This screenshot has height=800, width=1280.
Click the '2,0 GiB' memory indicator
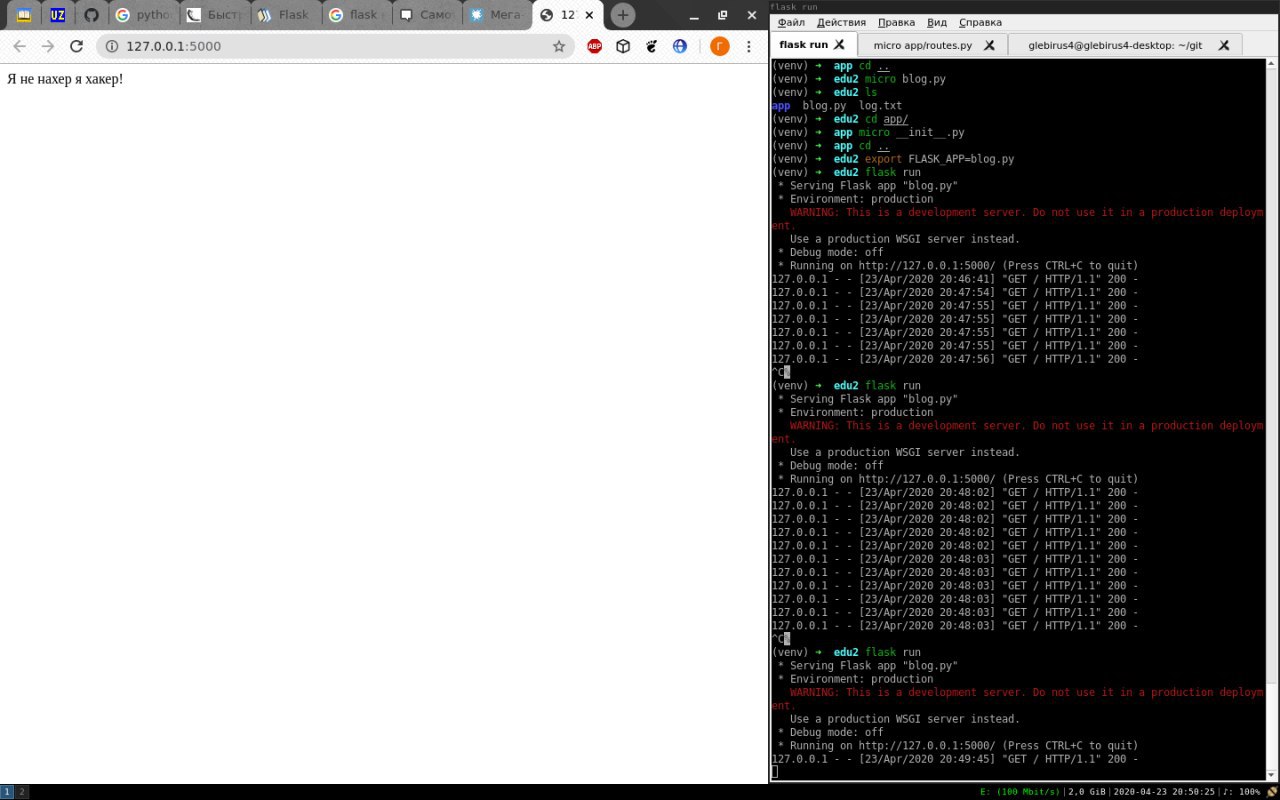1088,792
